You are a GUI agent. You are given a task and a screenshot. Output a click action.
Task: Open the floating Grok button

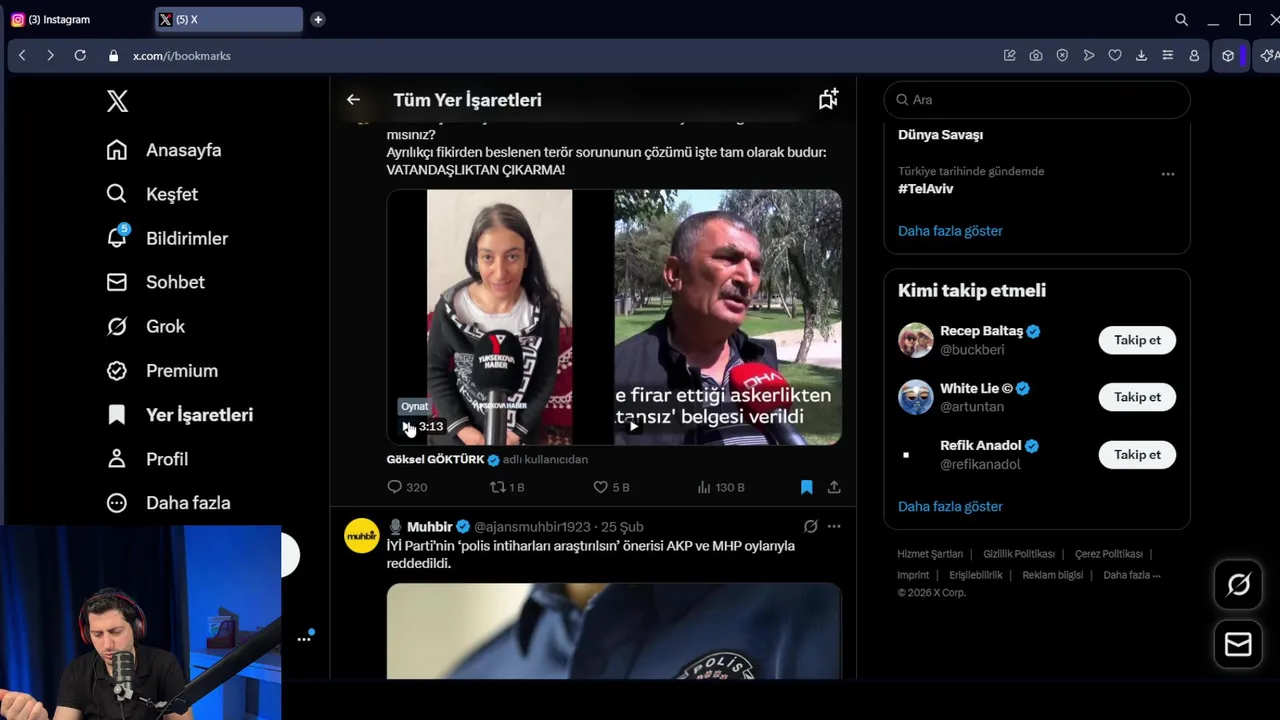click(1238, 584)
